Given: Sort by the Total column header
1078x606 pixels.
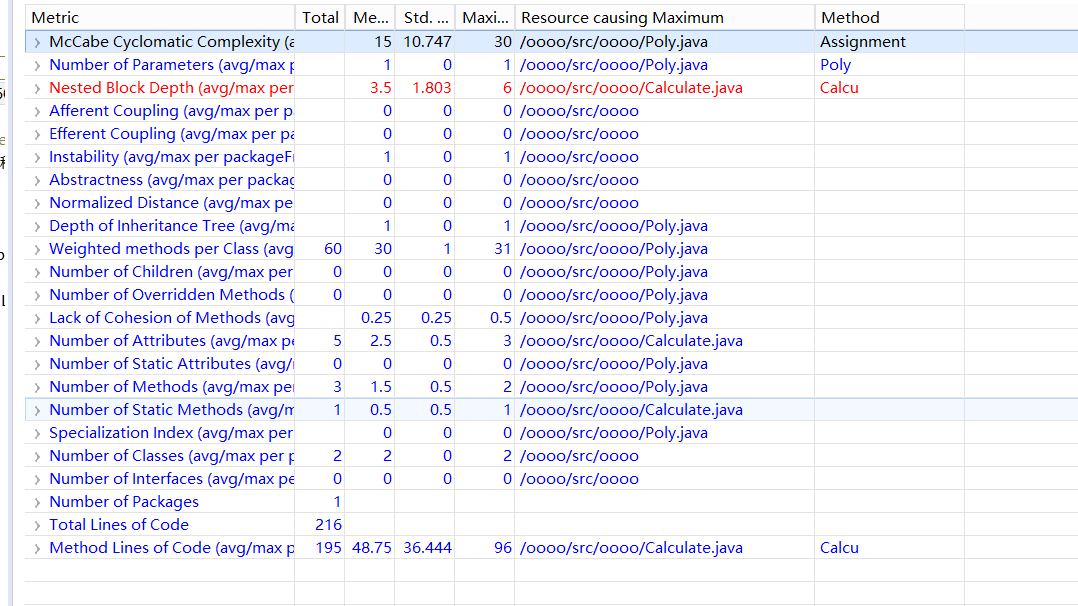Looking at the screenshot, I should coord(319,18).
